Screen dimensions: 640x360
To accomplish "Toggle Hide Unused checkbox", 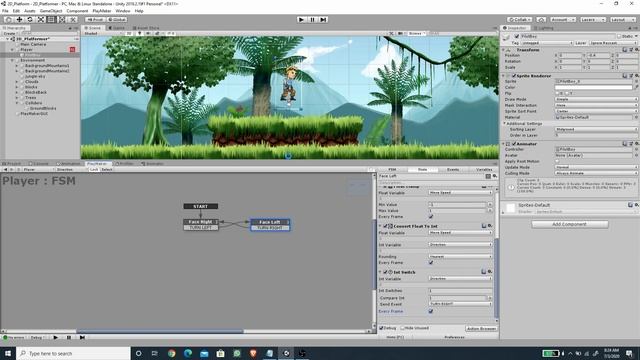I will pos(402,328).
